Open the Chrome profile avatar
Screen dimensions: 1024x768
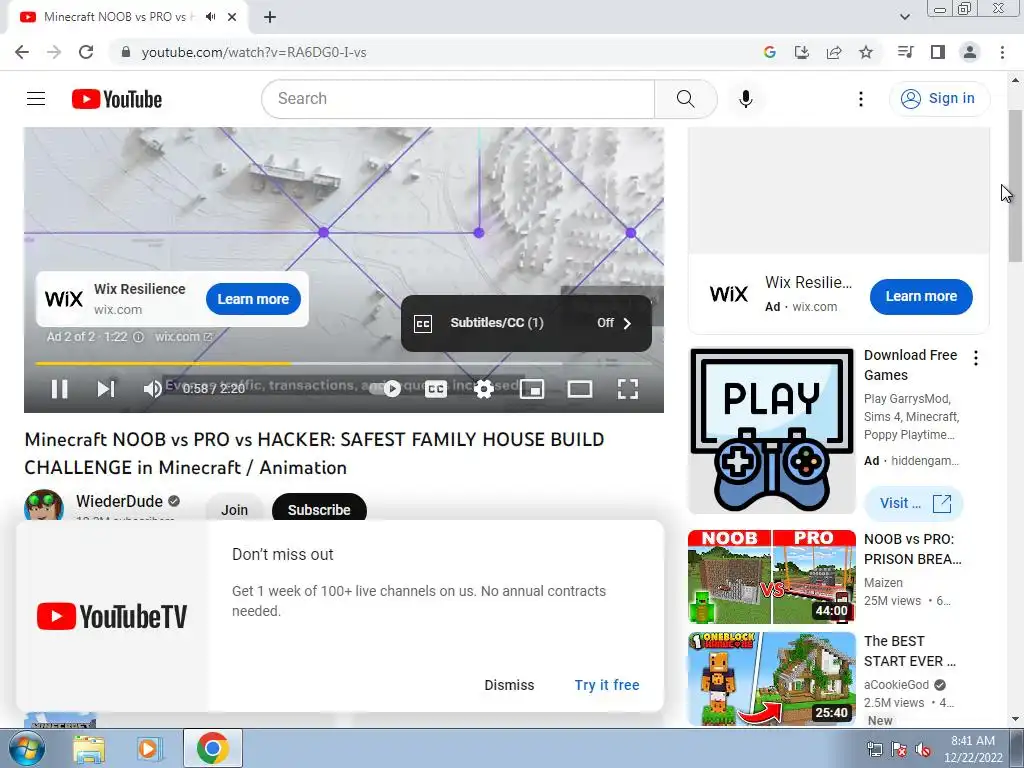[x=970, y=52]
